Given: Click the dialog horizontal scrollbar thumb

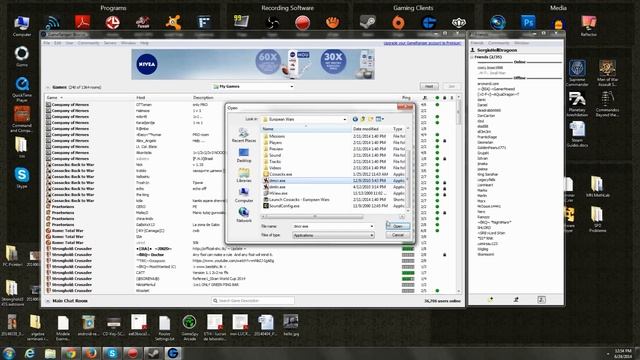Looking at the screenshot, I should coord(314,216).
